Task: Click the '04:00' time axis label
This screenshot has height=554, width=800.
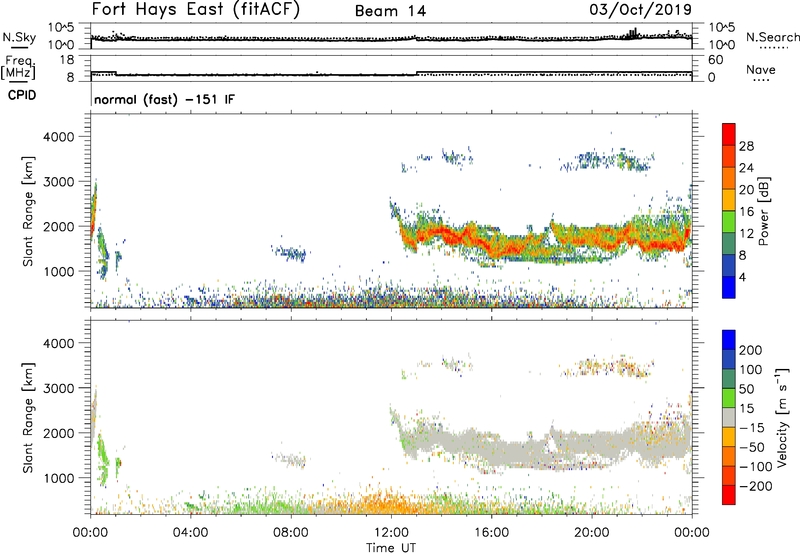Action: tap(190, 533)
